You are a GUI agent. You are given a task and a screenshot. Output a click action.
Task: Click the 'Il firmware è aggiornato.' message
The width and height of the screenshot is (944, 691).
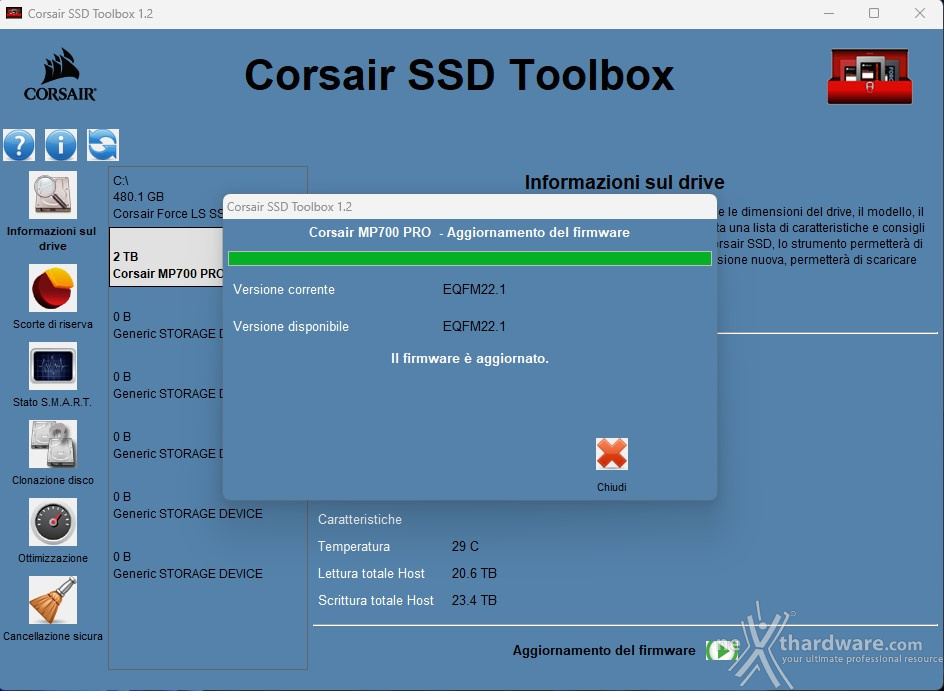click(470, 359)
